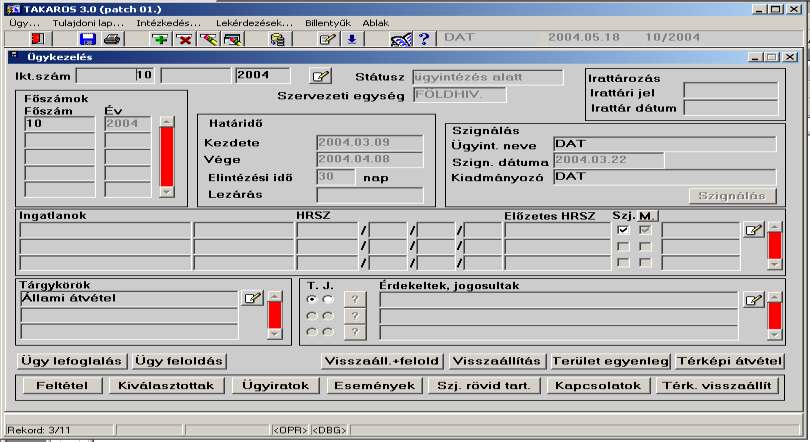Click the blue question mark toolbar icon
This screenshot has height=442, width=810.
click(424, 39)
